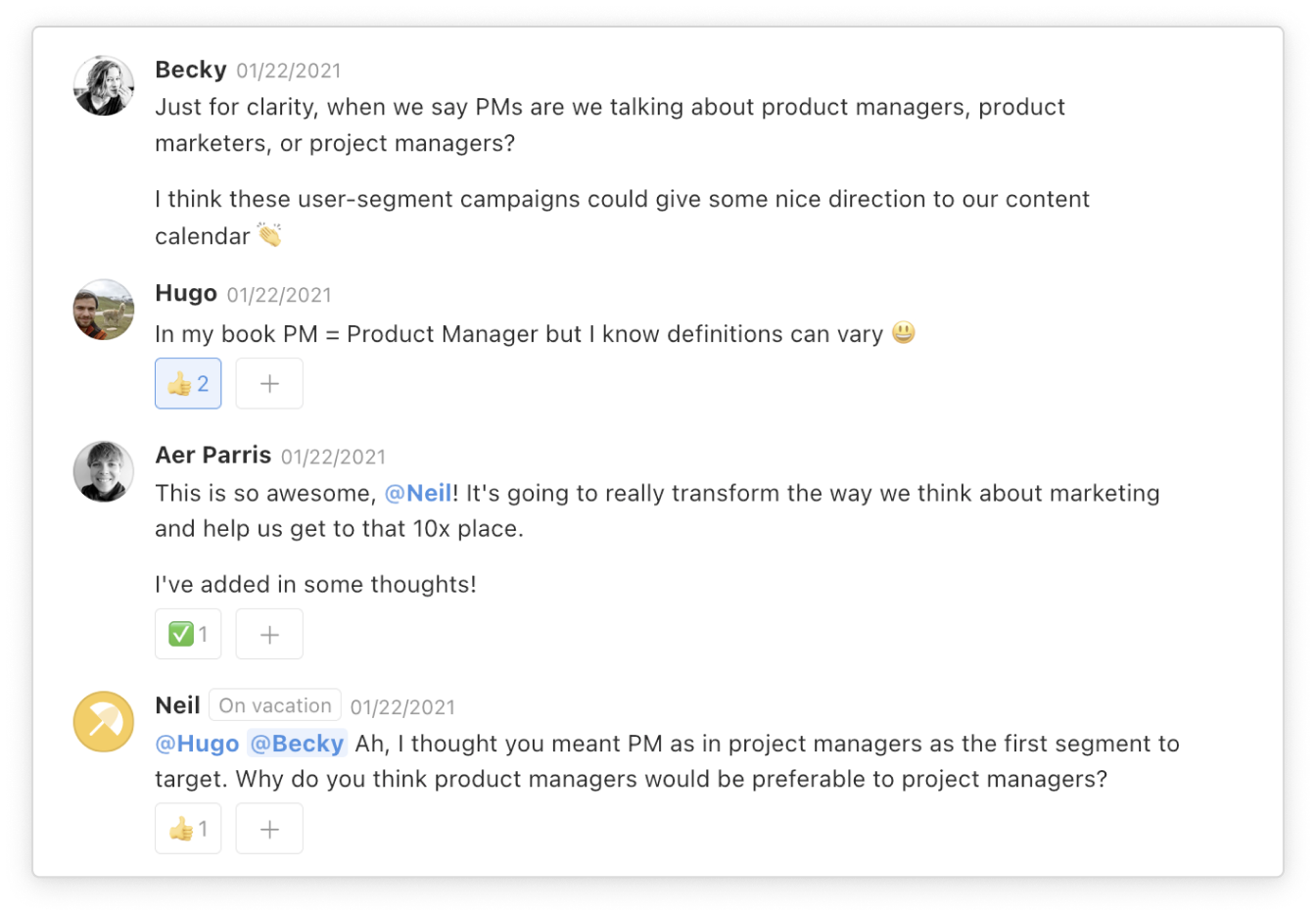
Task: Select Hugo's username
Action: pyautogui.click(x=186, y=293)
